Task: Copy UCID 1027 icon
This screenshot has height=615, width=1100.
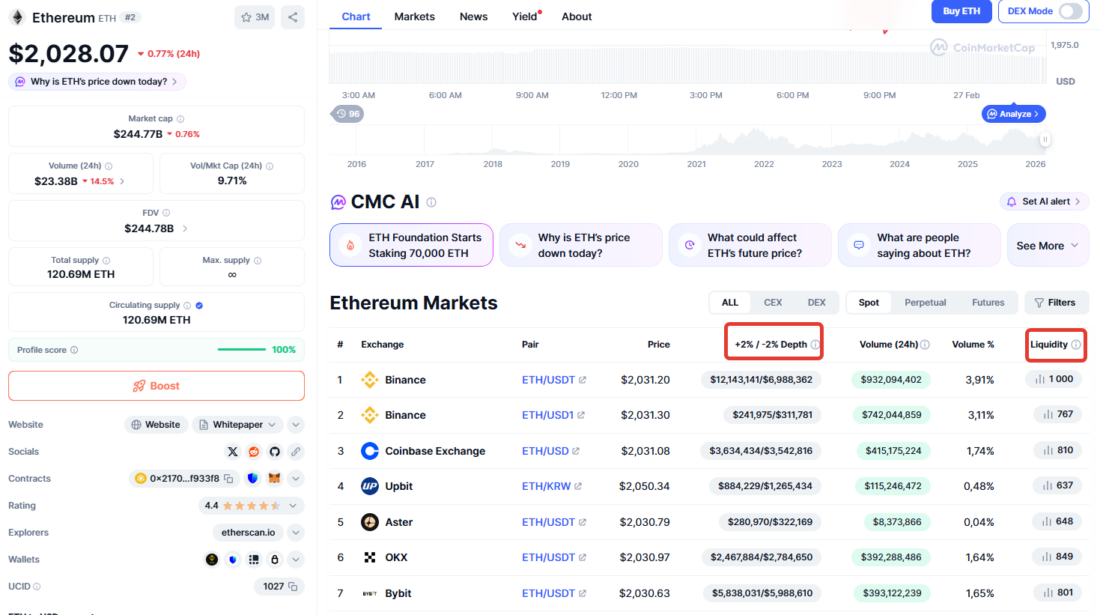Action: [x=293, y=586]
